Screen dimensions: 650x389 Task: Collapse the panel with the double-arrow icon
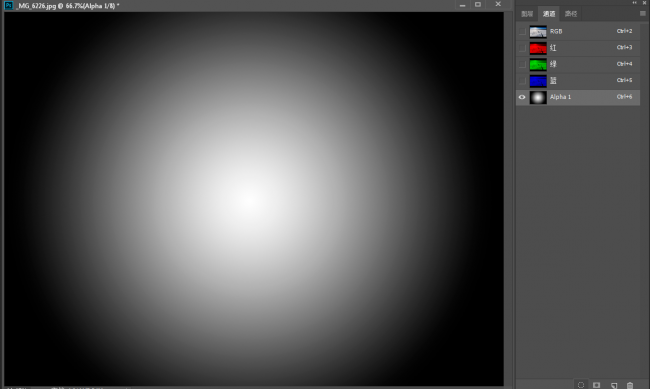634,2
